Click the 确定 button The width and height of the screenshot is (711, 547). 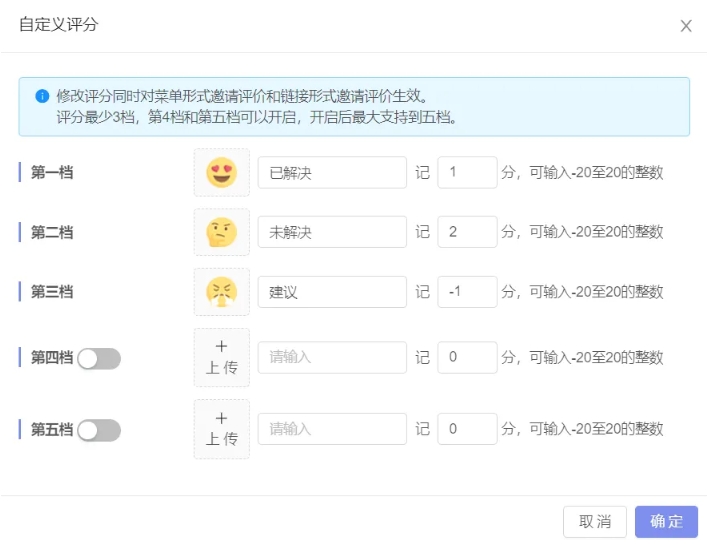pos(666,522)
